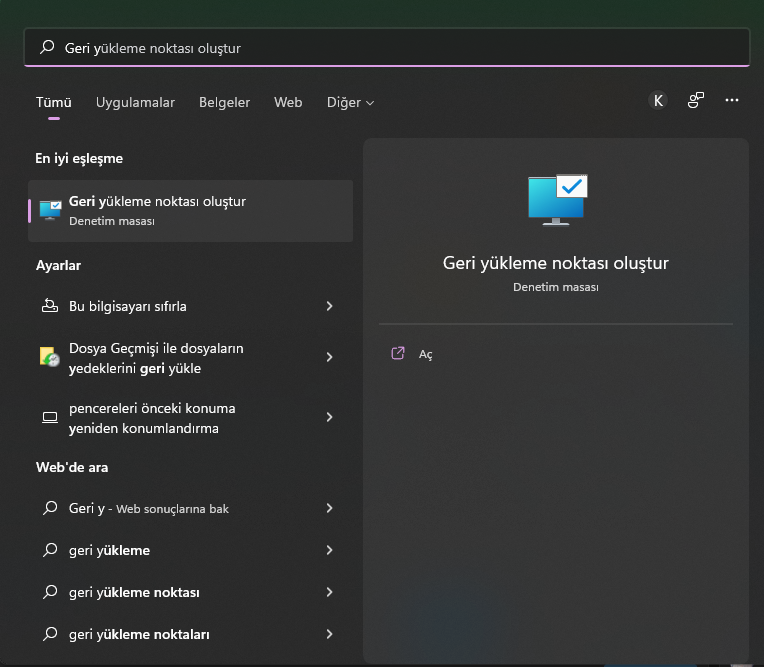The width and height of the screenshot is (764, 667).
Task: Click 'Denetim masası' label in preview pane
Action: [x=555, y=287]
